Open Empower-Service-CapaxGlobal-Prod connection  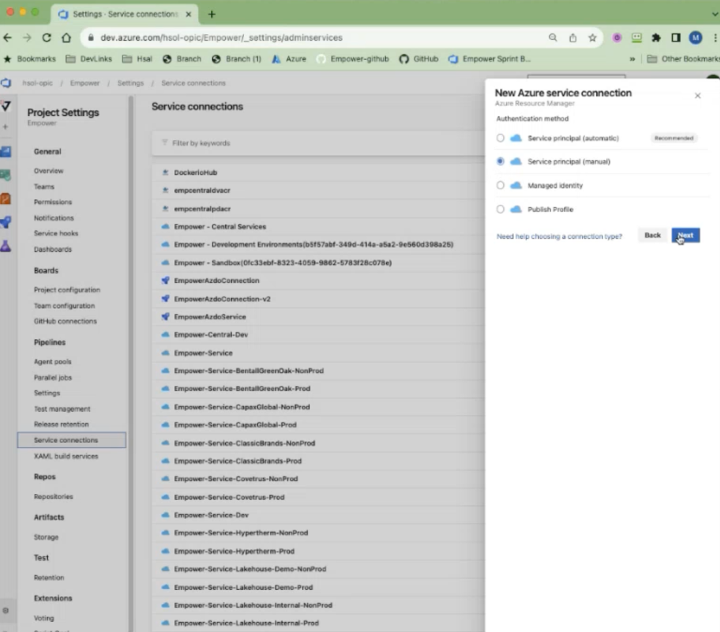(x=235, y=425)
